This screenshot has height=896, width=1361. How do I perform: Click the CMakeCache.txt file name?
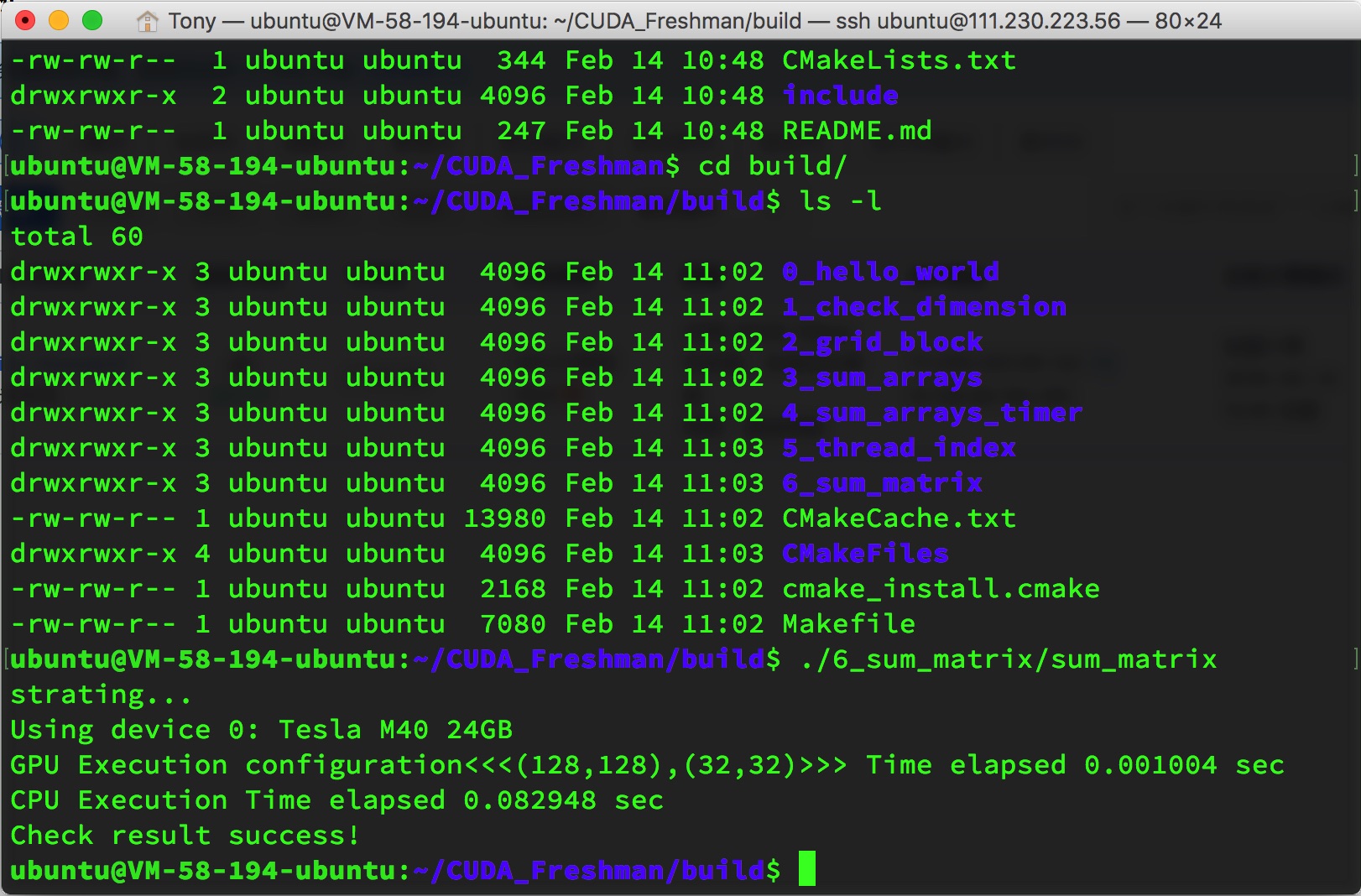pos(898,518)
